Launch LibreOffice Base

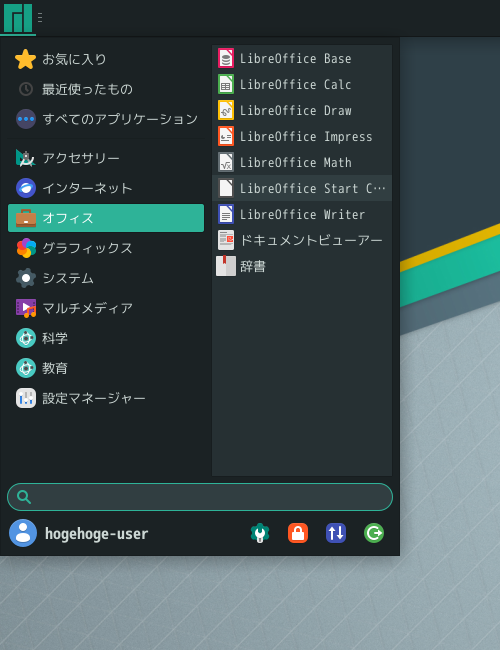point(302,58)
